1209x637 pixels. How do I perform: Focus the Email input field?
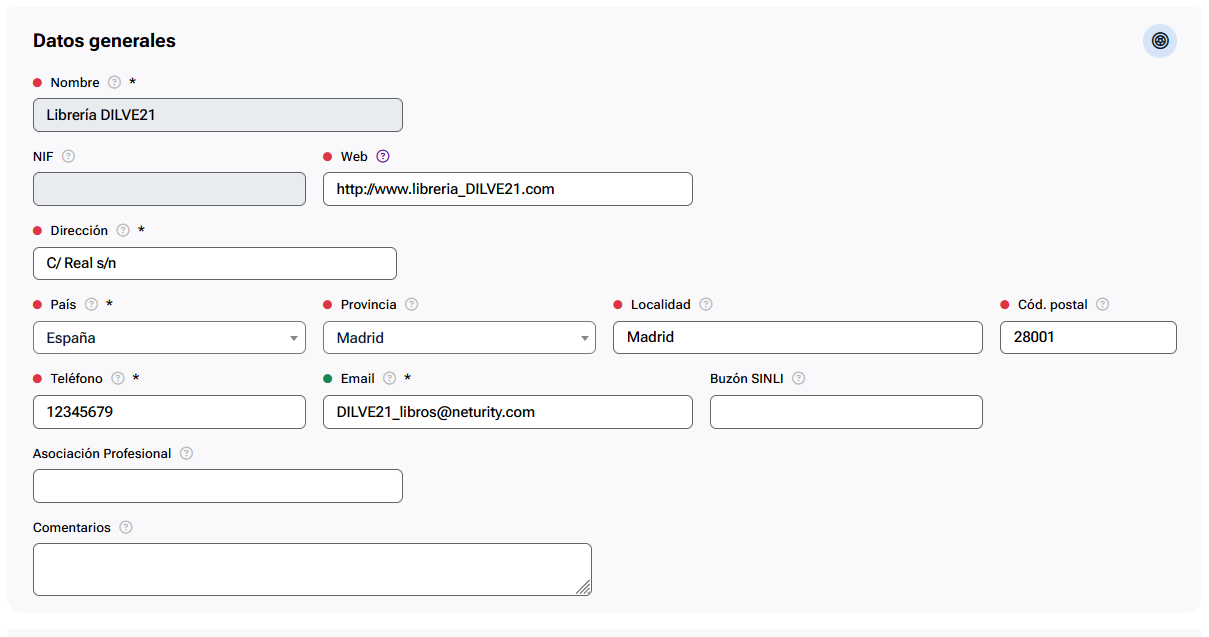point(507,412)
